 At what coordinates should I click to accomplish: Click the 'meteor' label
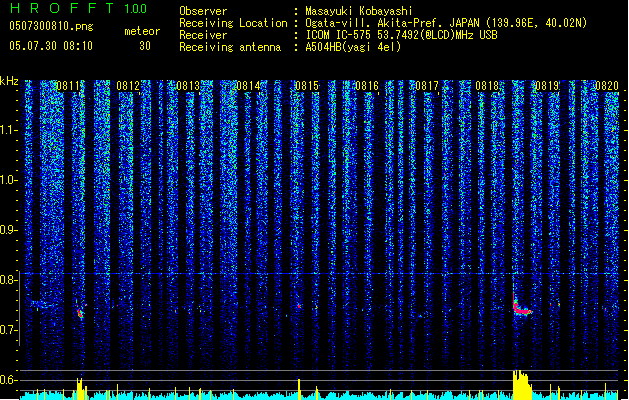142,31
